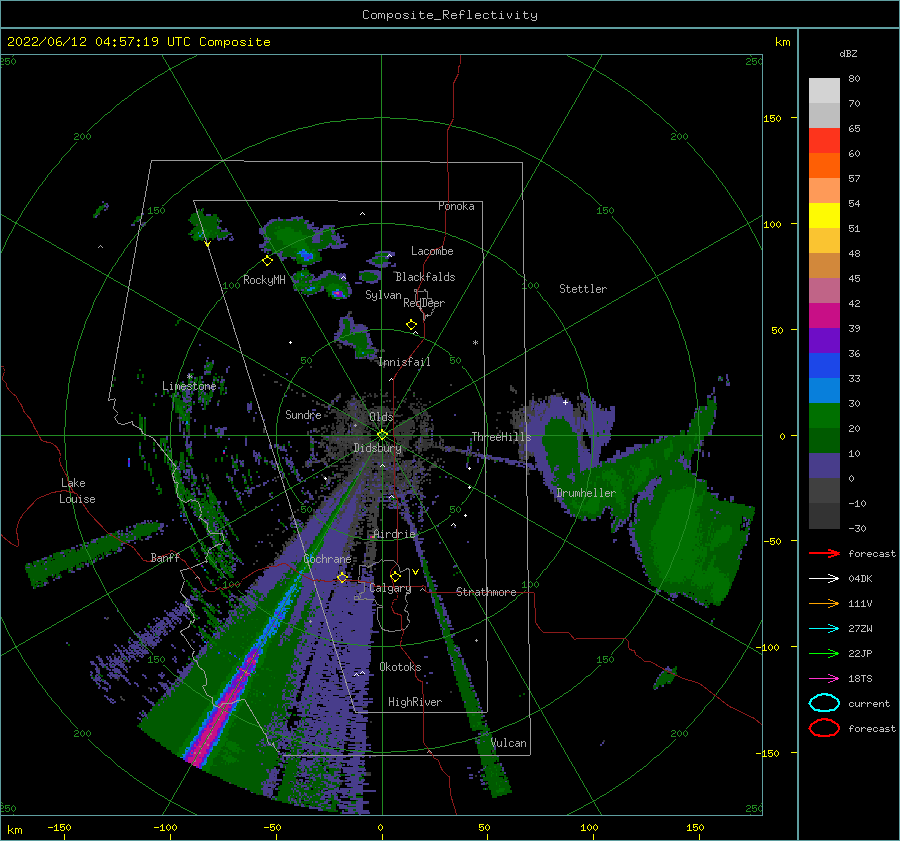
Task: Click the magenta 18TS arrow legend icon
Action: click(824, 679)
